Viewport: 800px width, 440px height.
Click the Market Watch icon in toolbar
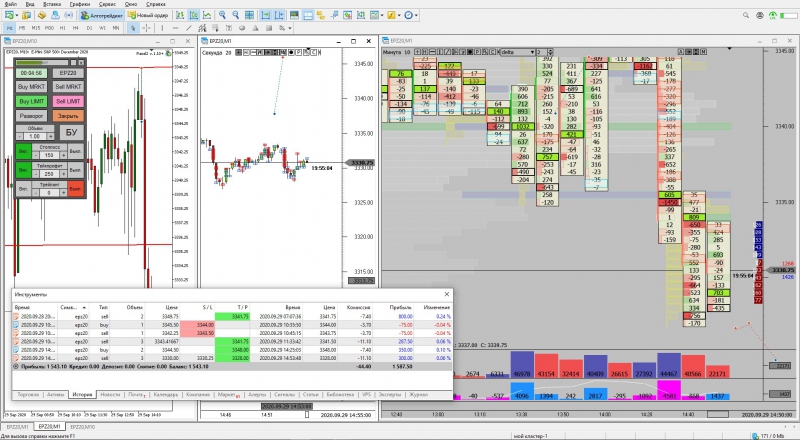[42, 15]
